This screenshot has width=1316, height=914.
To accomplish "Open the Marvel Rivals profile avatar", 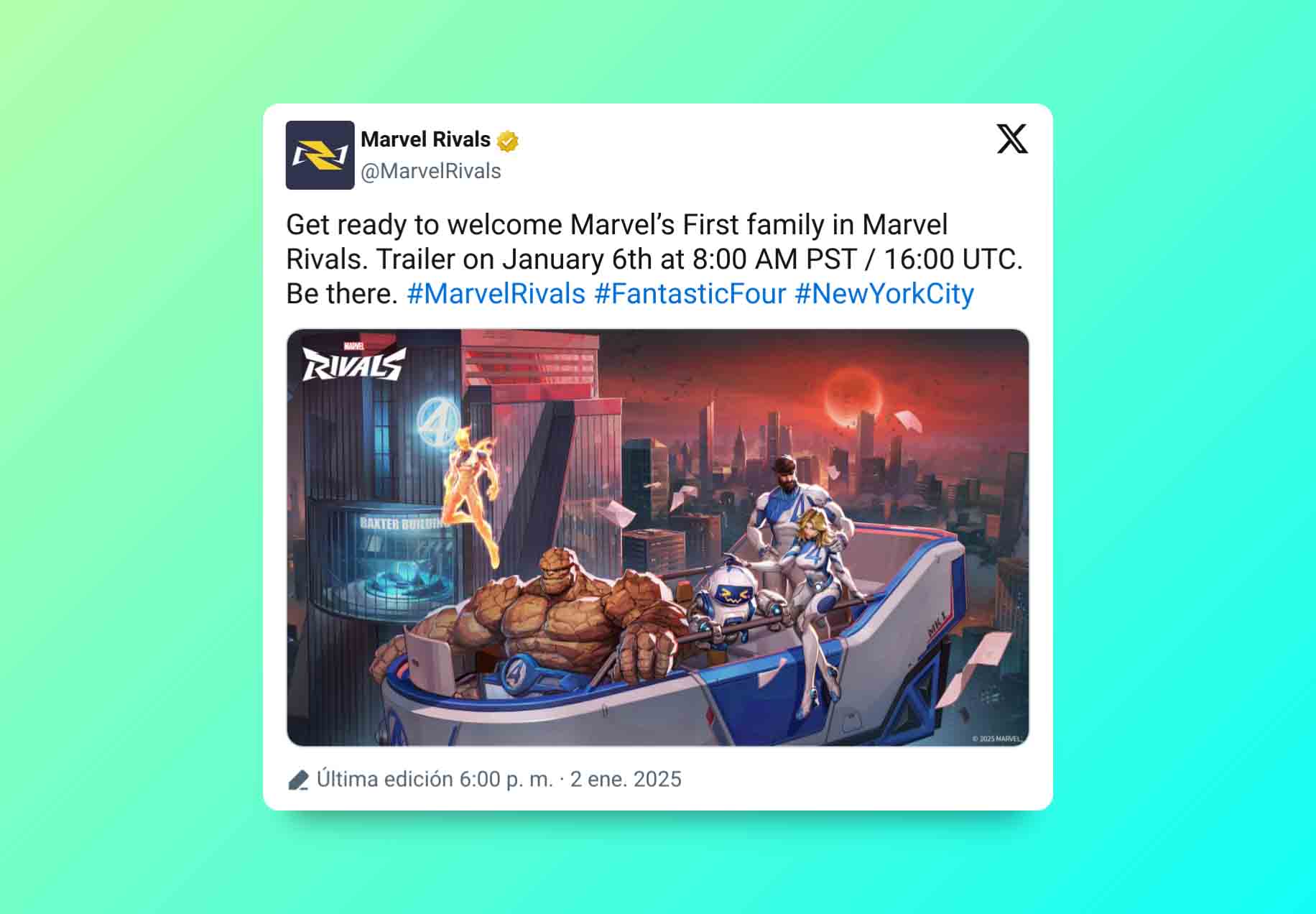I will click(x=320, y=155).
